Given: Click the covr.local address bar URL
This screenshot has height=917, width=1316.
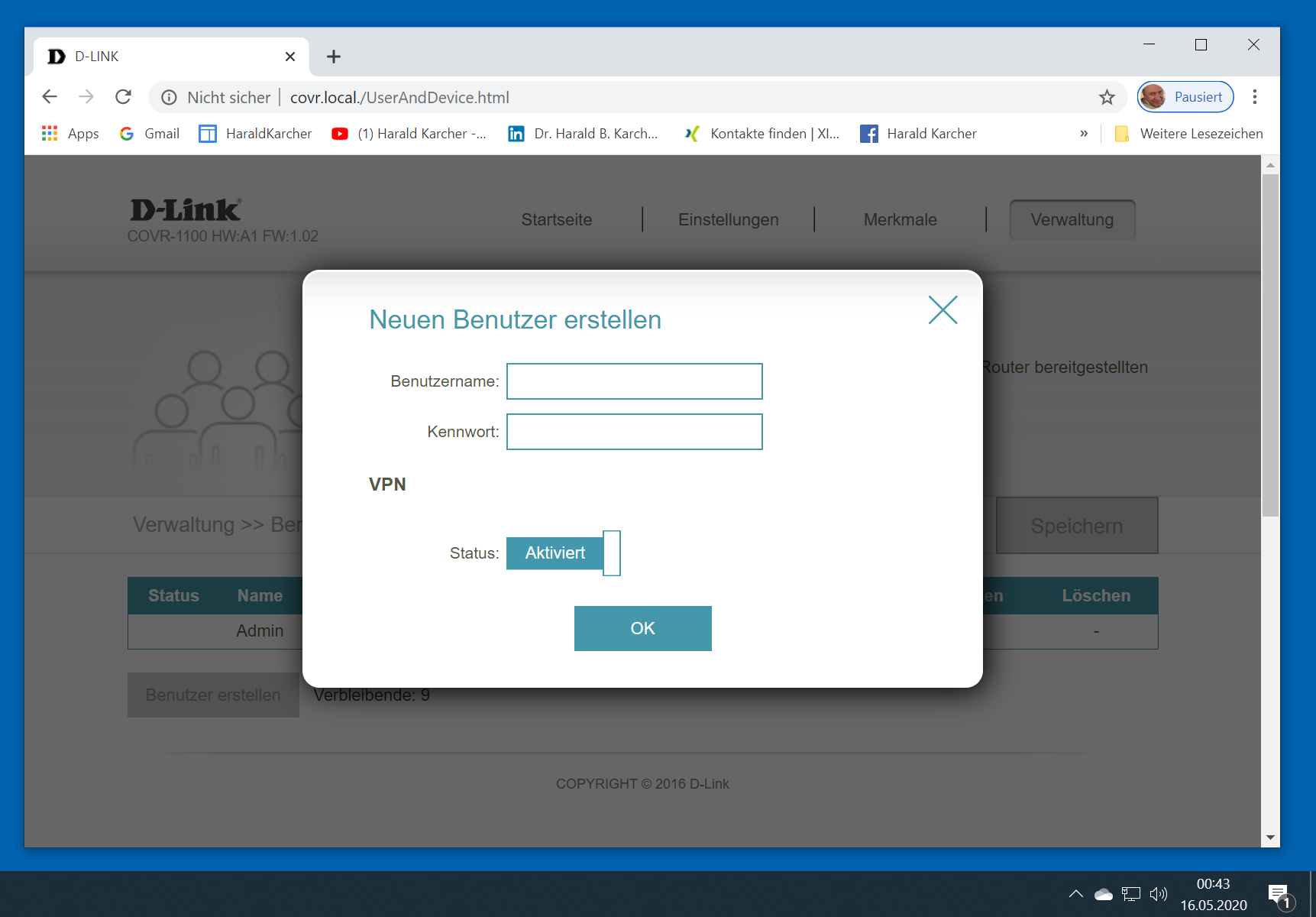Looking at the screenshot, I should click(399, 97).
